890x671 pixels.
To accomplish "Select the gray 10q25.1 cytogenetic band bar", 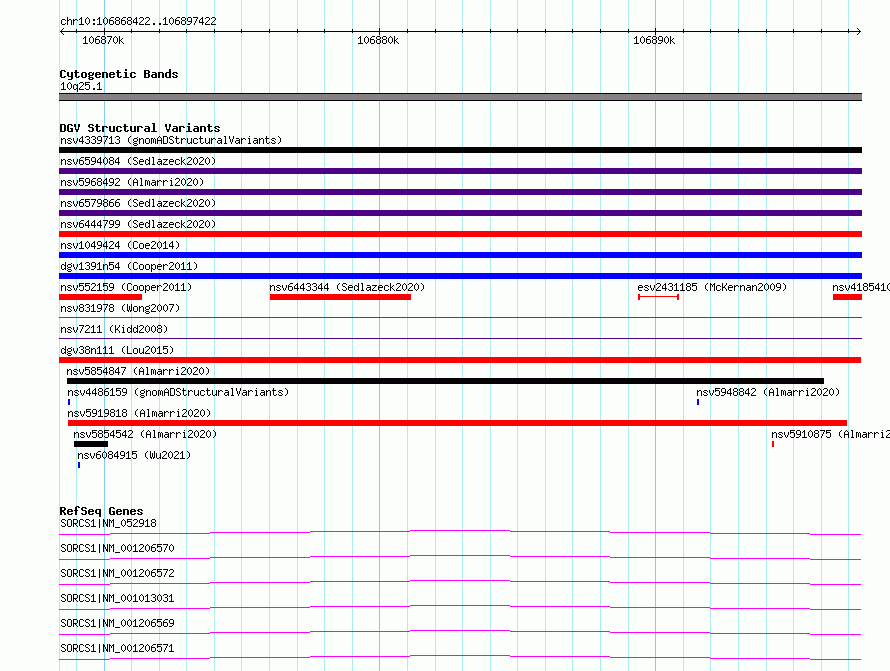I will 460,97.
